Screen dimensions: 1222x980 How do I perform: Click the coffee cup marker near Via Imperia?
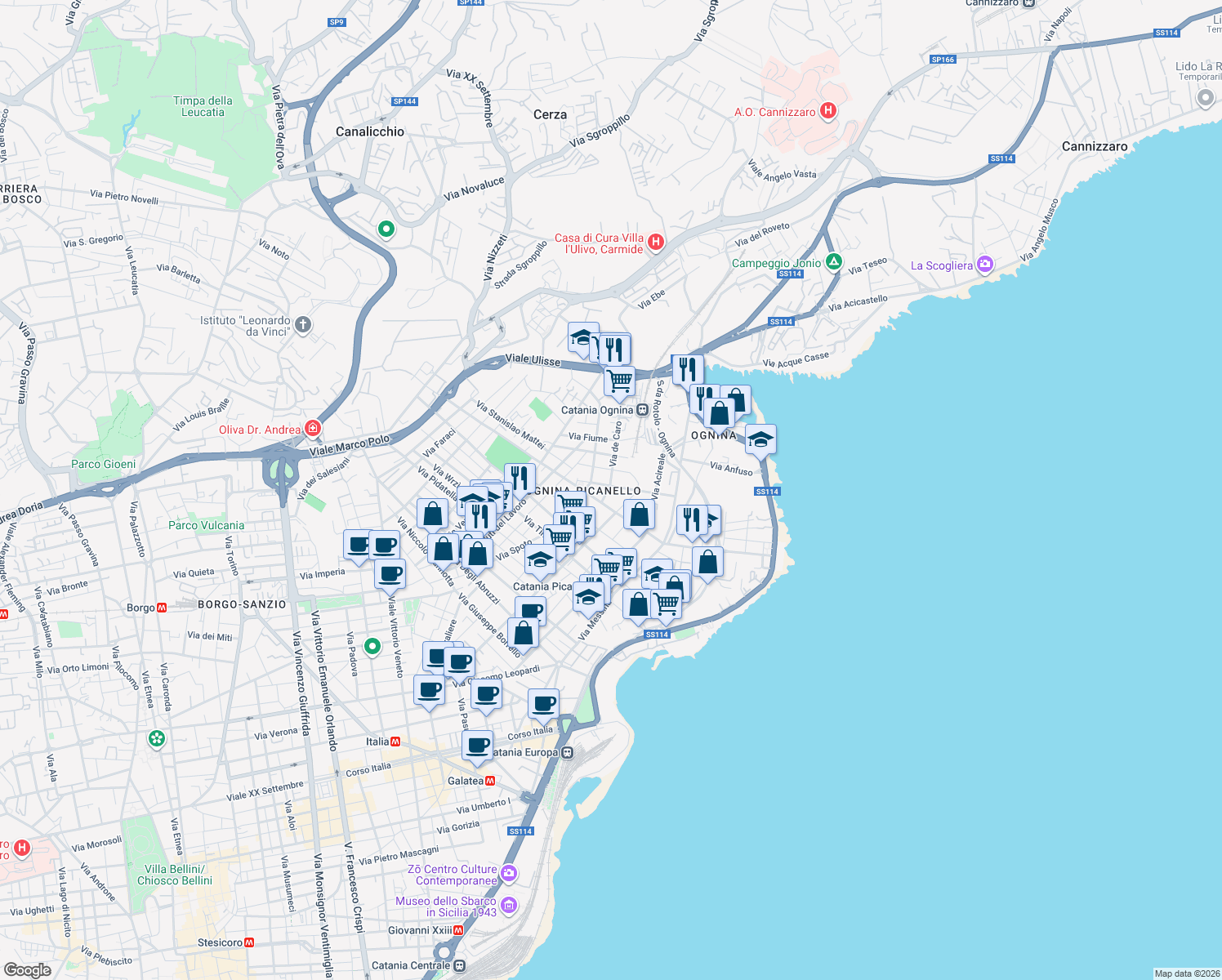click(x=358, y=546)
